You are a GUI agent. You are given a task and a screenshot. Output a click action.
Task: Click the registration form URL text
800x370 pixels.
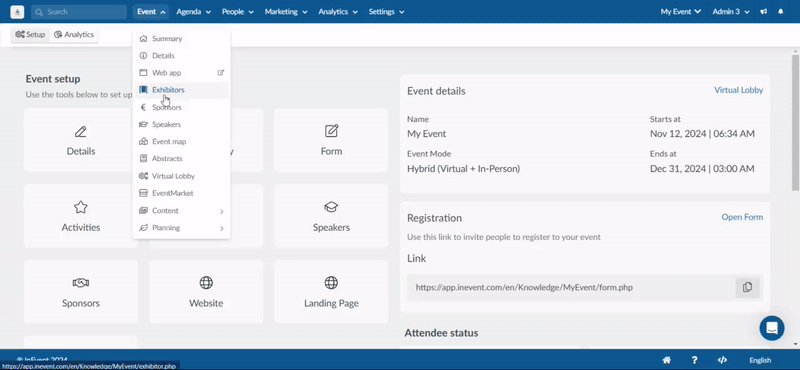[524, 287]
